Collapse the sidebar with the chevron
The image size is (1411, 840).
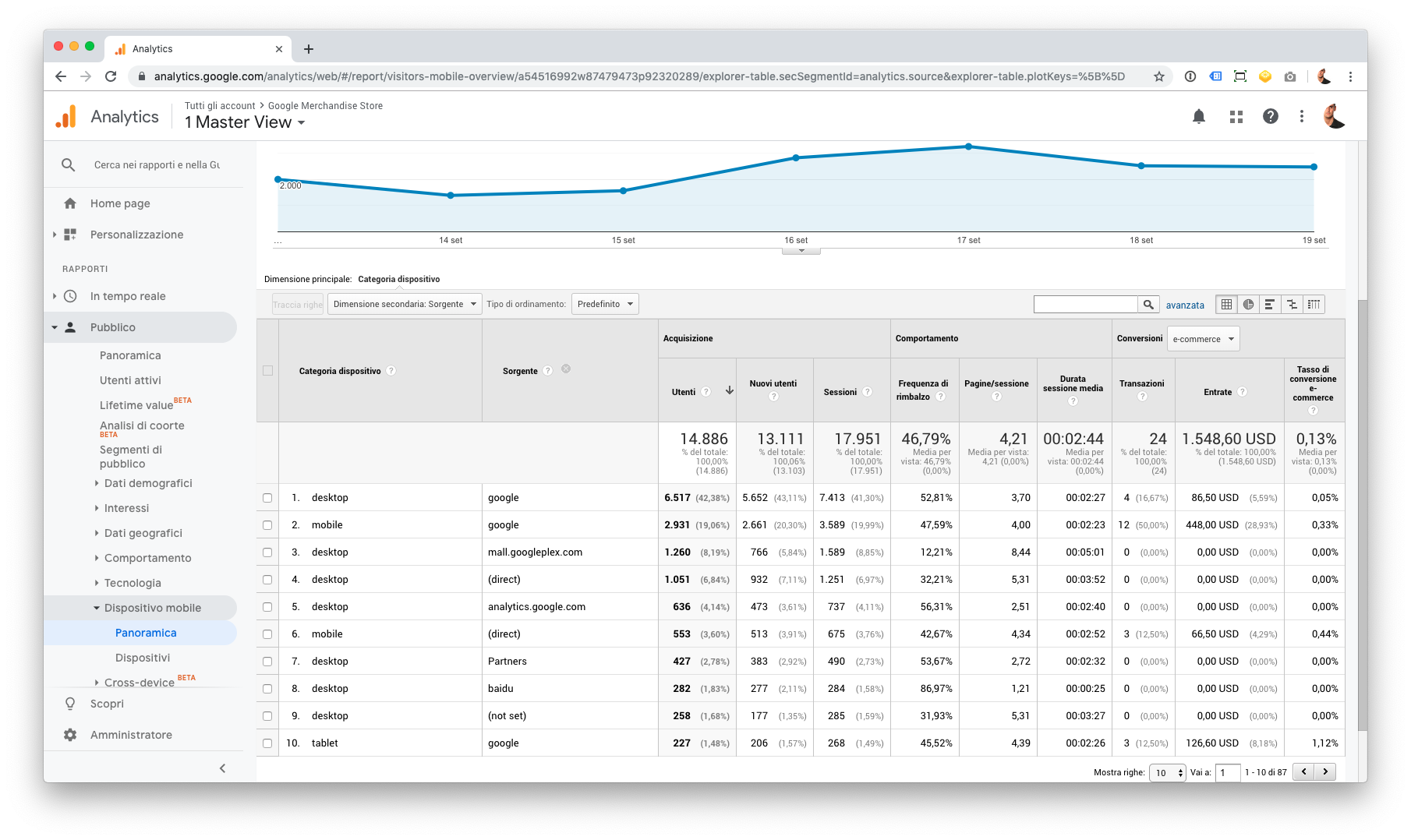[223, 768]
